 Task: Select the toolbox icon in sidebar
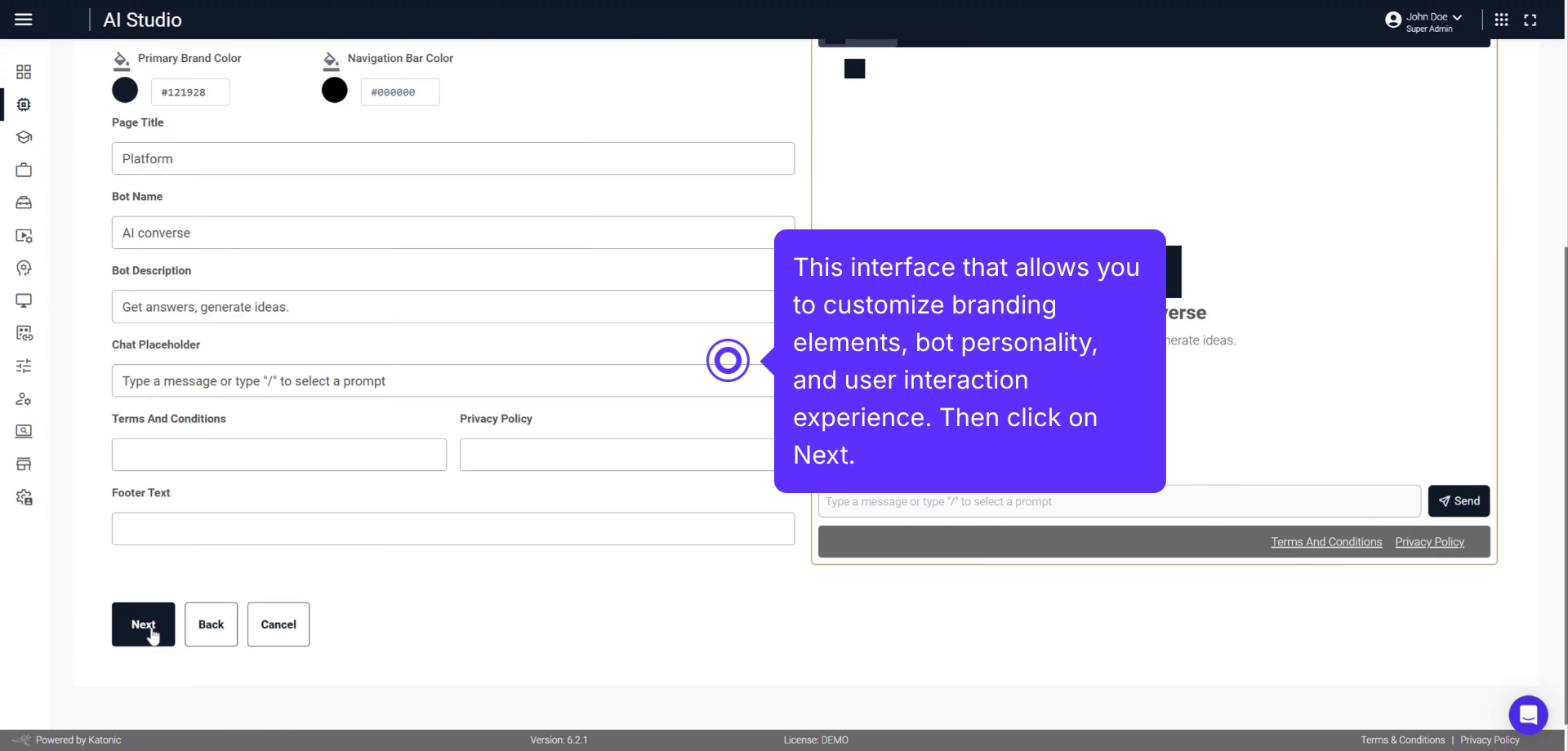pos(24,202)
